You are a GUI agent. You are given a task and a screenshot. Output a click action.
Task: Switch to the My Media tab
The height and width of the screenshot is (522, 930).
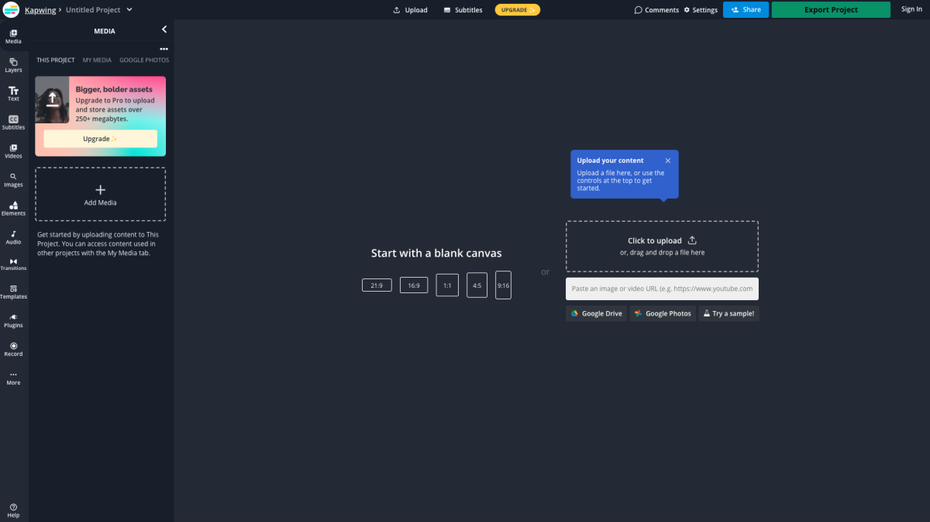(97, 60)
